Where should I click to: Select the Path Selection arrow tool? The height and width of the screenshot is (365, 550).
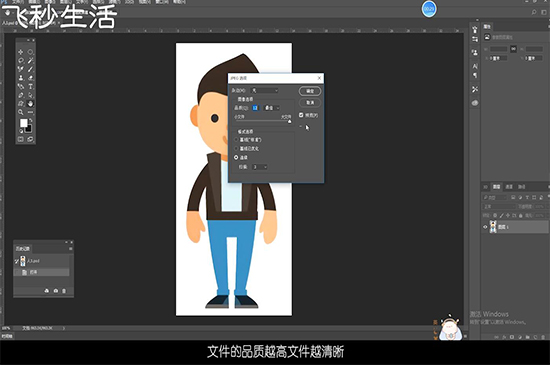[31, 95]
